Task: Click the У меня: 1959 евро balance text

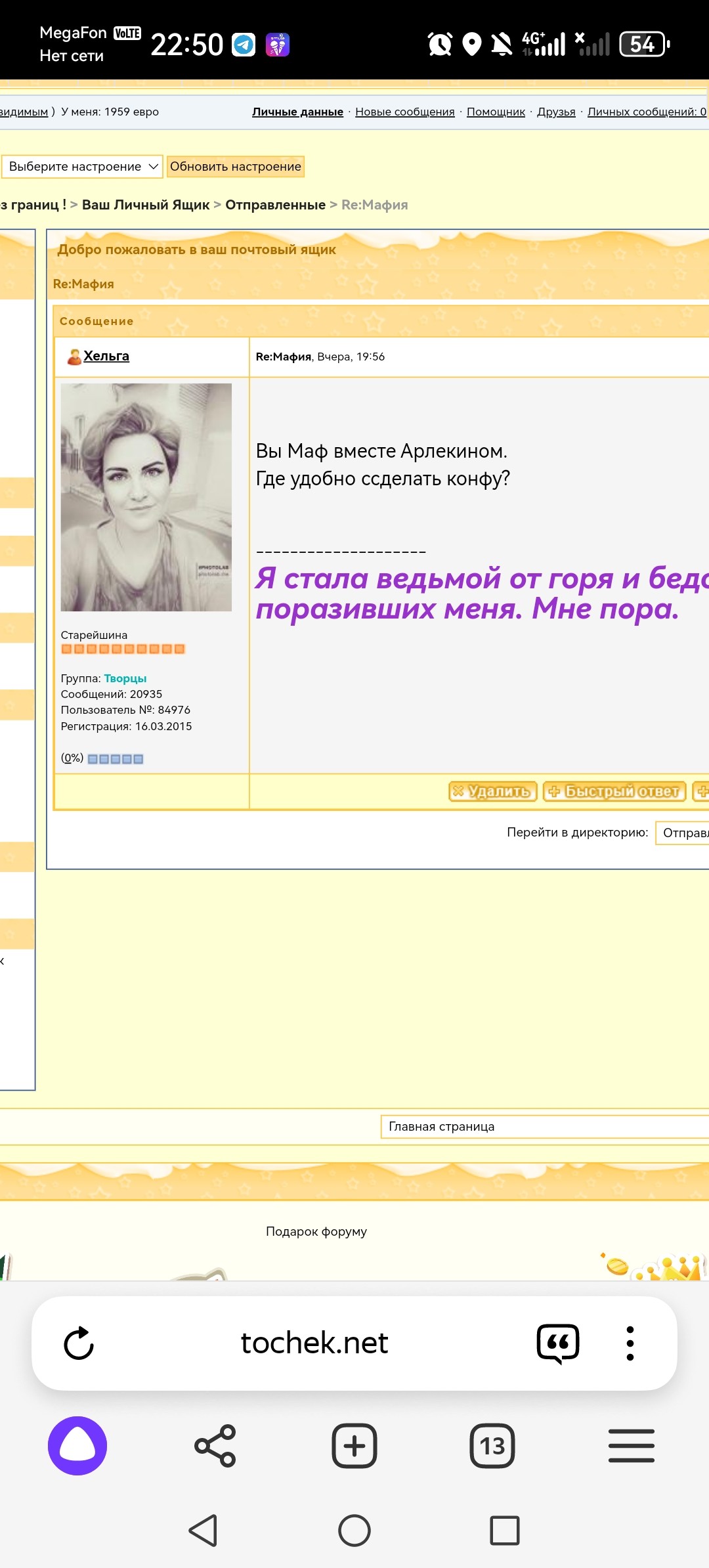Action: tap(110, 112)
